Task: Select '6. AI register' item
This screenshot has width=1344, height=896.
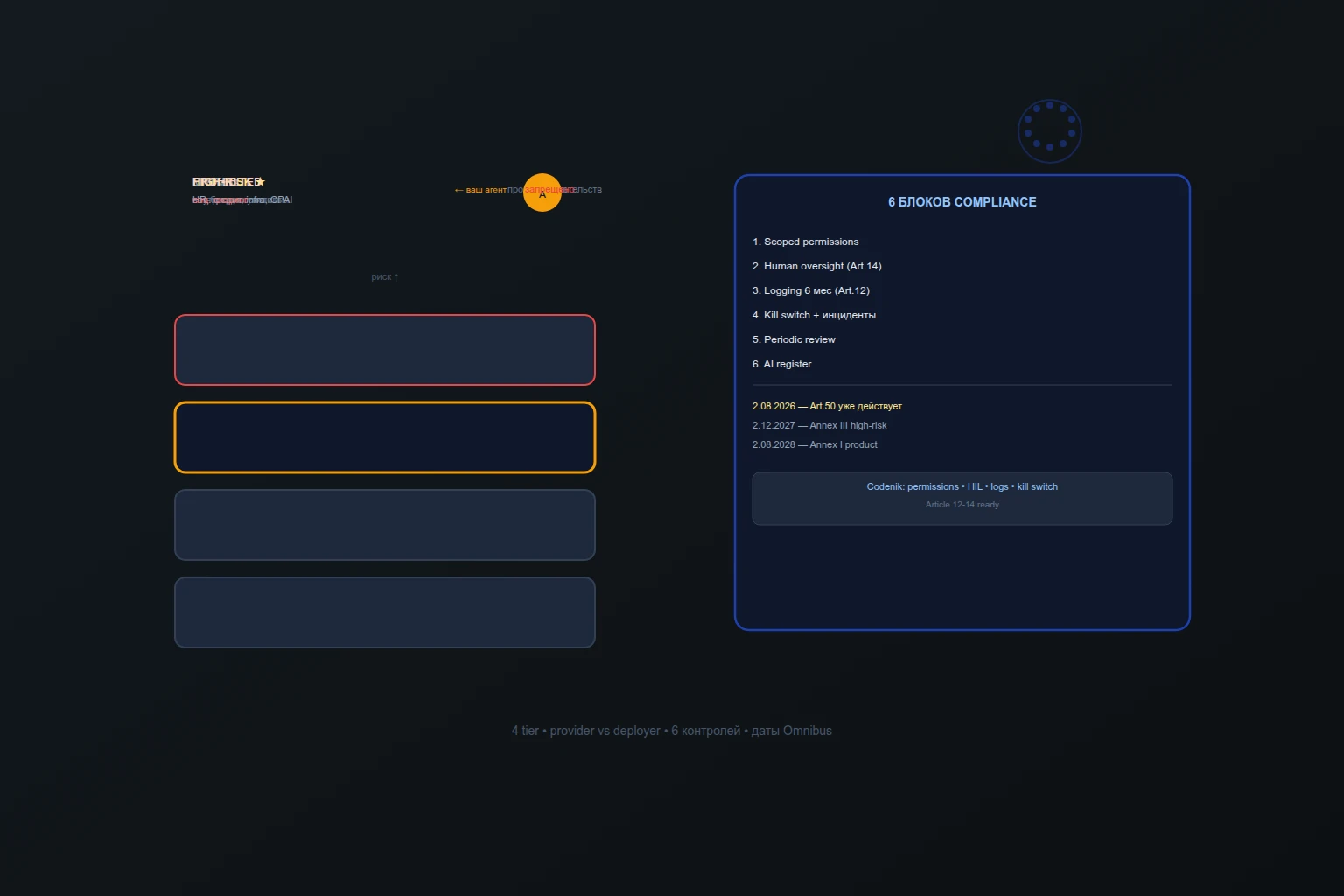Action: pos(782,364)
